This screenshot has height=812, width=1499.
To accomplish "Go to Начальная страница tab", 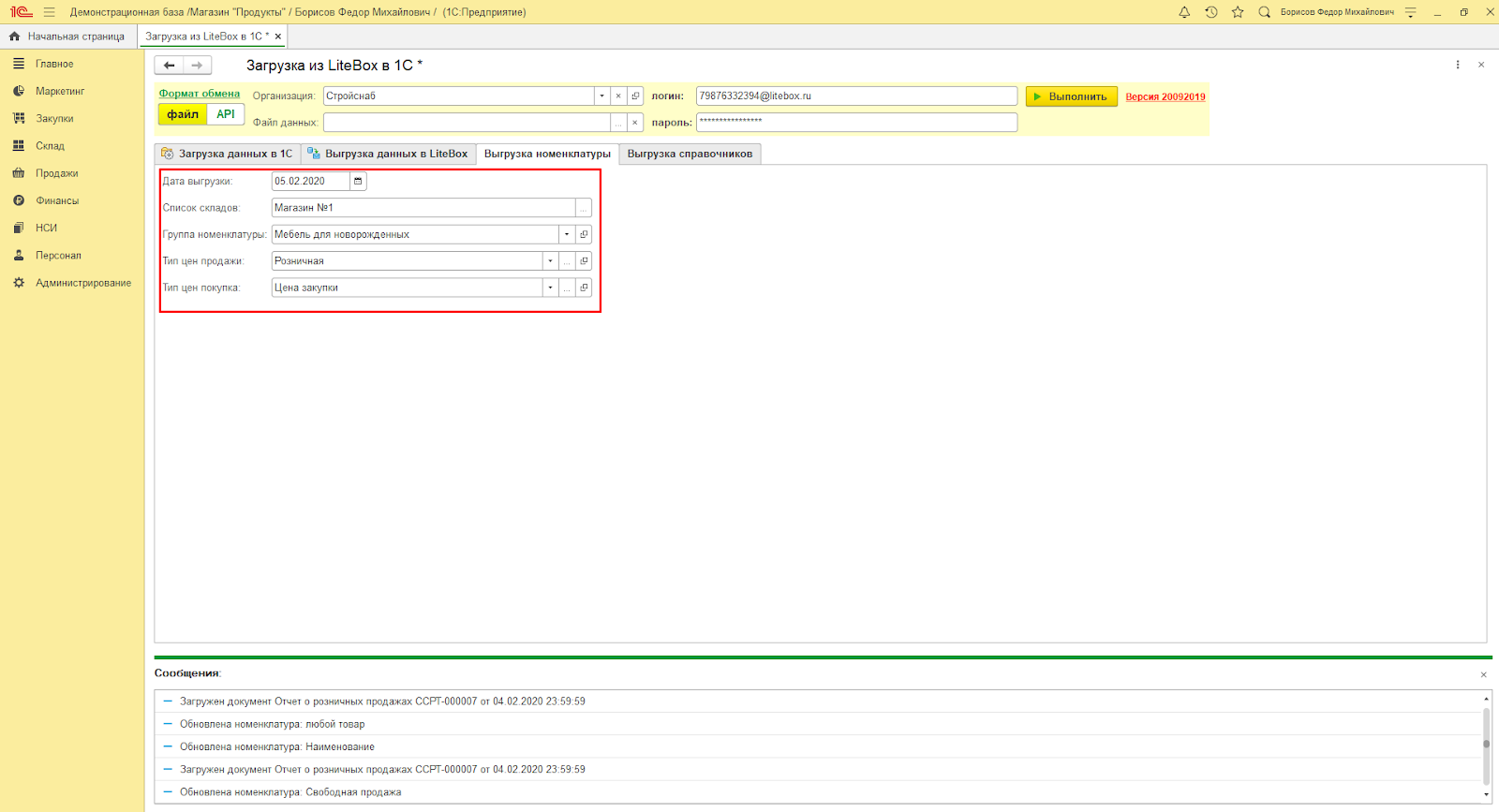I will pos(67,37).
